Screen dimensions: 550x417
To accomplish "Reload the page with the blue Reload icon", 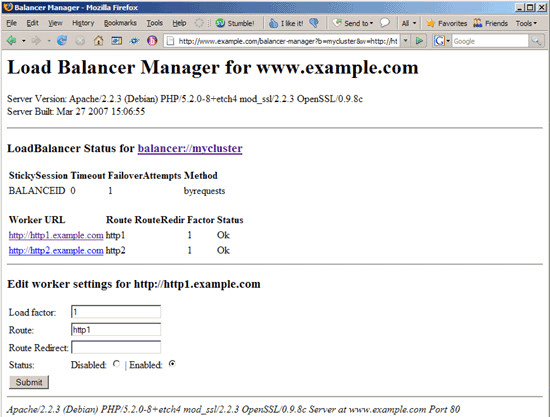I will (62, 41).
